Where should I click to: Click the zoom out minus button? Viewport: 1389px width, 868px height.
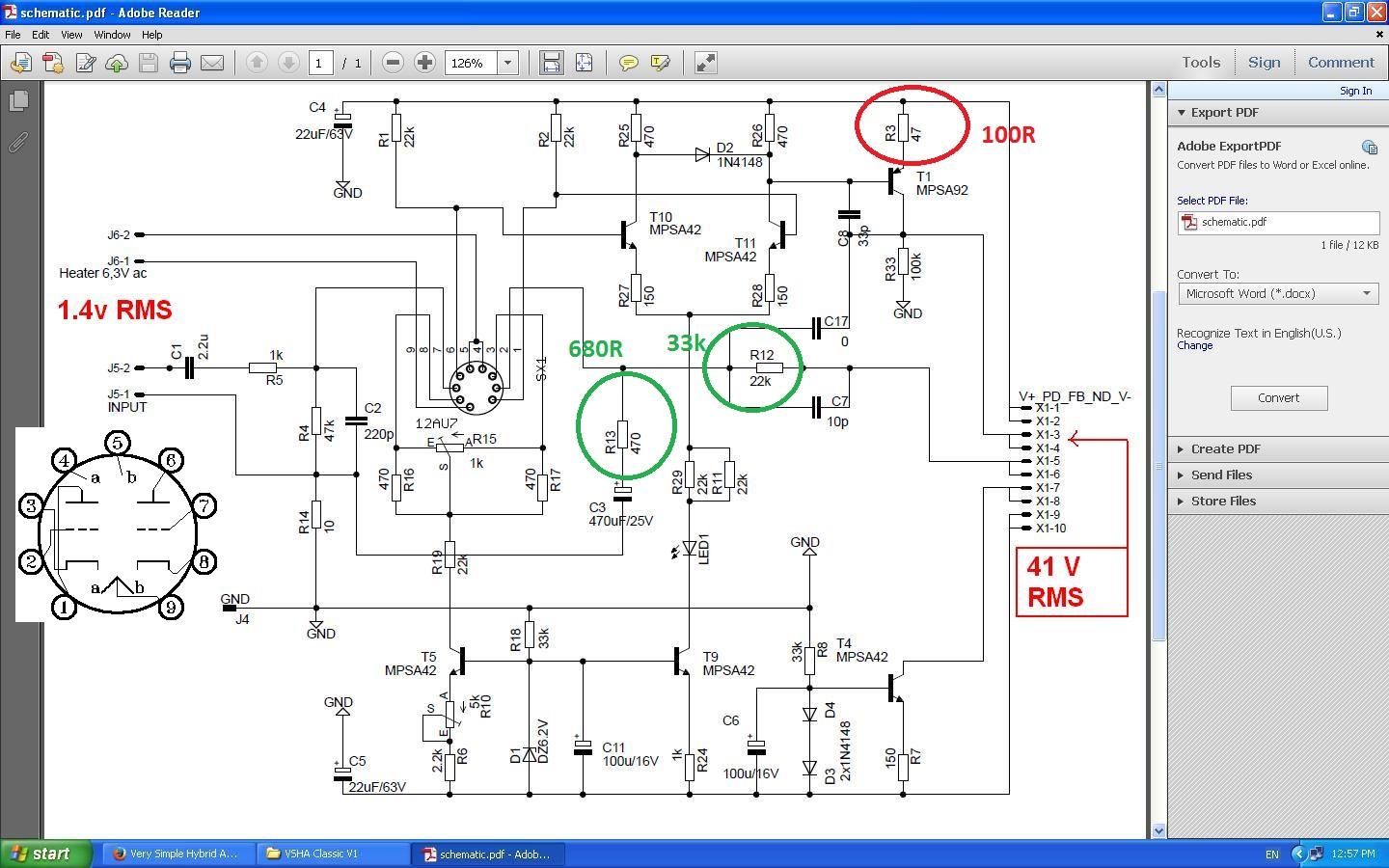click(x=393, y=63)
